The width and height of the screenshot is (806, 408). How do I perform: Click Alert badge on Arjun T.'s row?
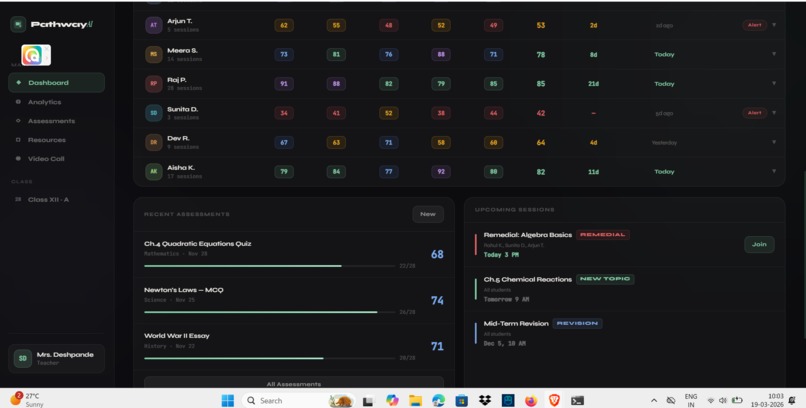755,25
